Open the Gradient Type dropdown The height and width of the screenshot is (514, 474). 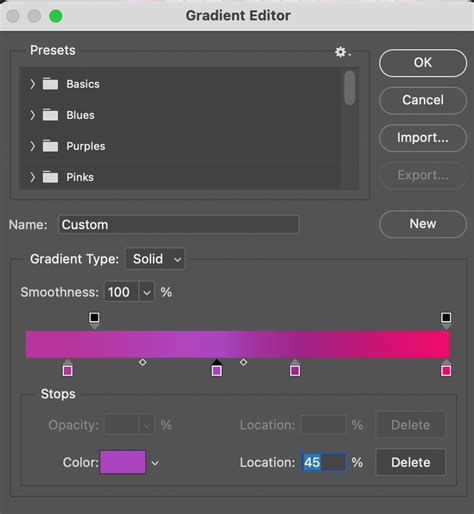(155, 259)
